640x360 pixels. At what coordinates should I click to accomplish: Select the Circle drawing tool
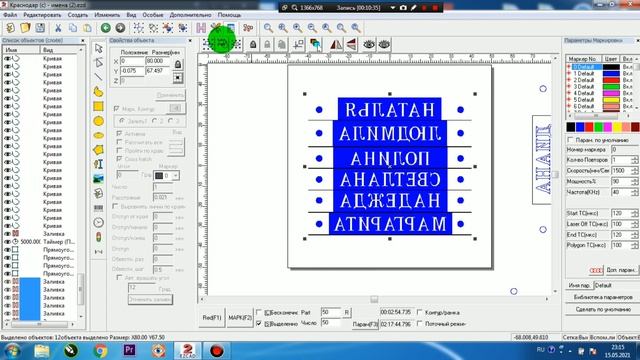coord(98,121)
